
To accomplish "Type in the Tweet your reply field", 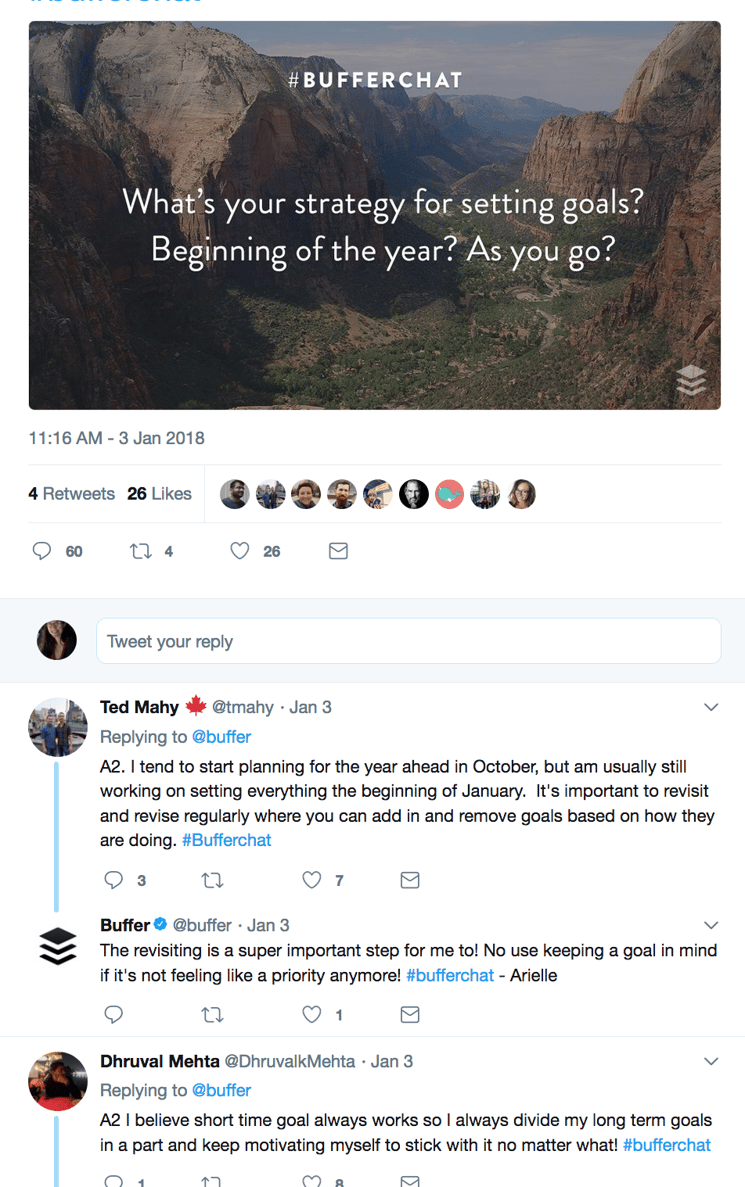I will 408,641.
